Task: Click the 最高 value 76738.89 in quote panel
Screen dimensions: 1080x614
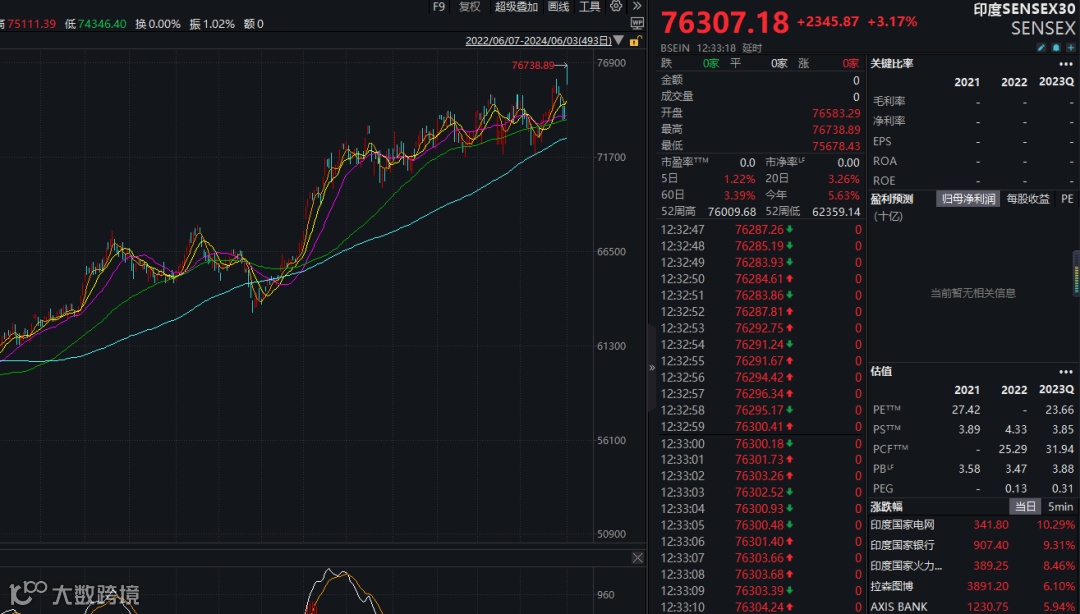Action: (x=836, y=130)
